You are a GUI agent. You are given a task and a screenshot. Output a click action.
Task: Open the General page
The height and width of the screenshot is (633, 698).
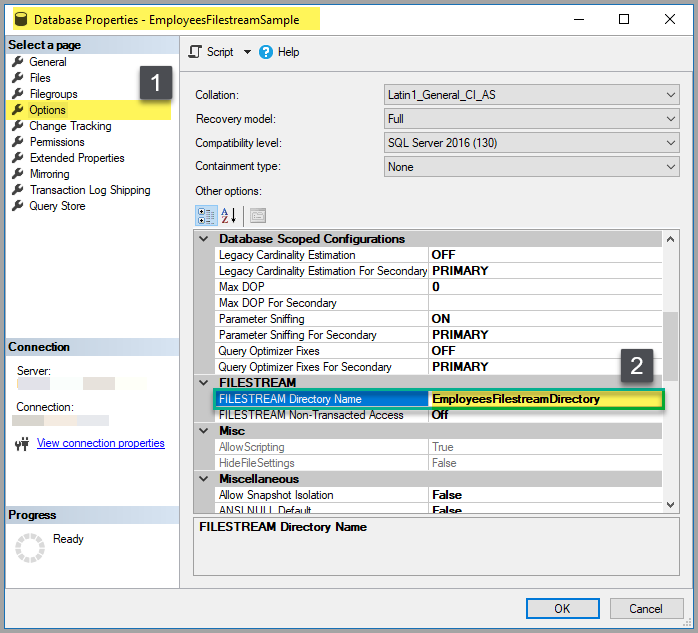[x=48, y=62]
